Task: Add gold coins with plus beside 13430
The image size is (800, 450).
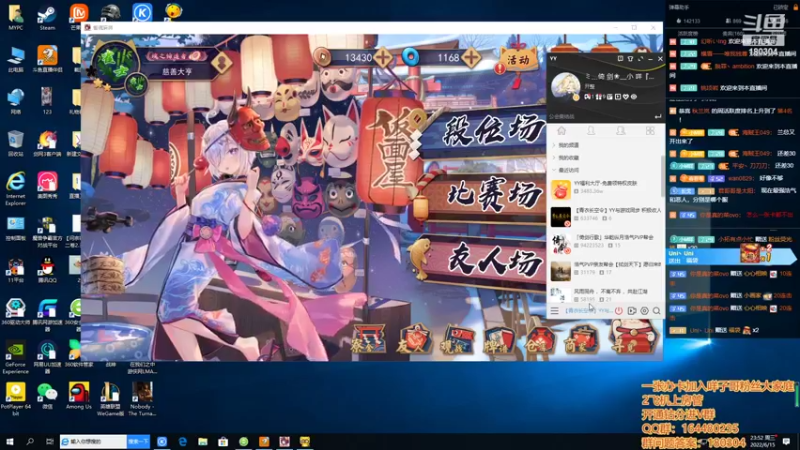Action: click(383, 57)
